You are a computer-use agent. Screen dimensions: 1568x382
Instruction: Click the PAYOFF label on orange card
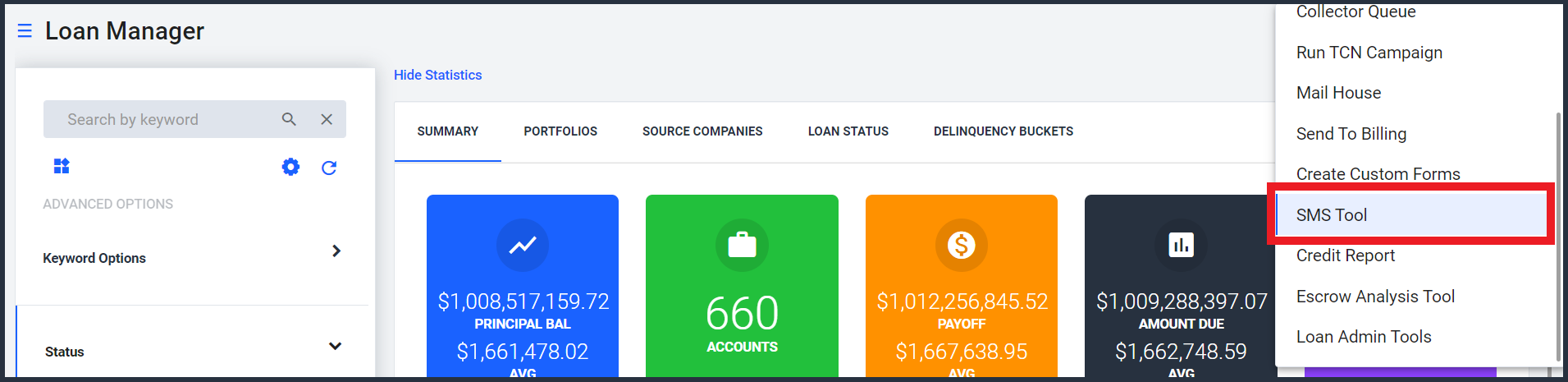(x=962, y=324)
